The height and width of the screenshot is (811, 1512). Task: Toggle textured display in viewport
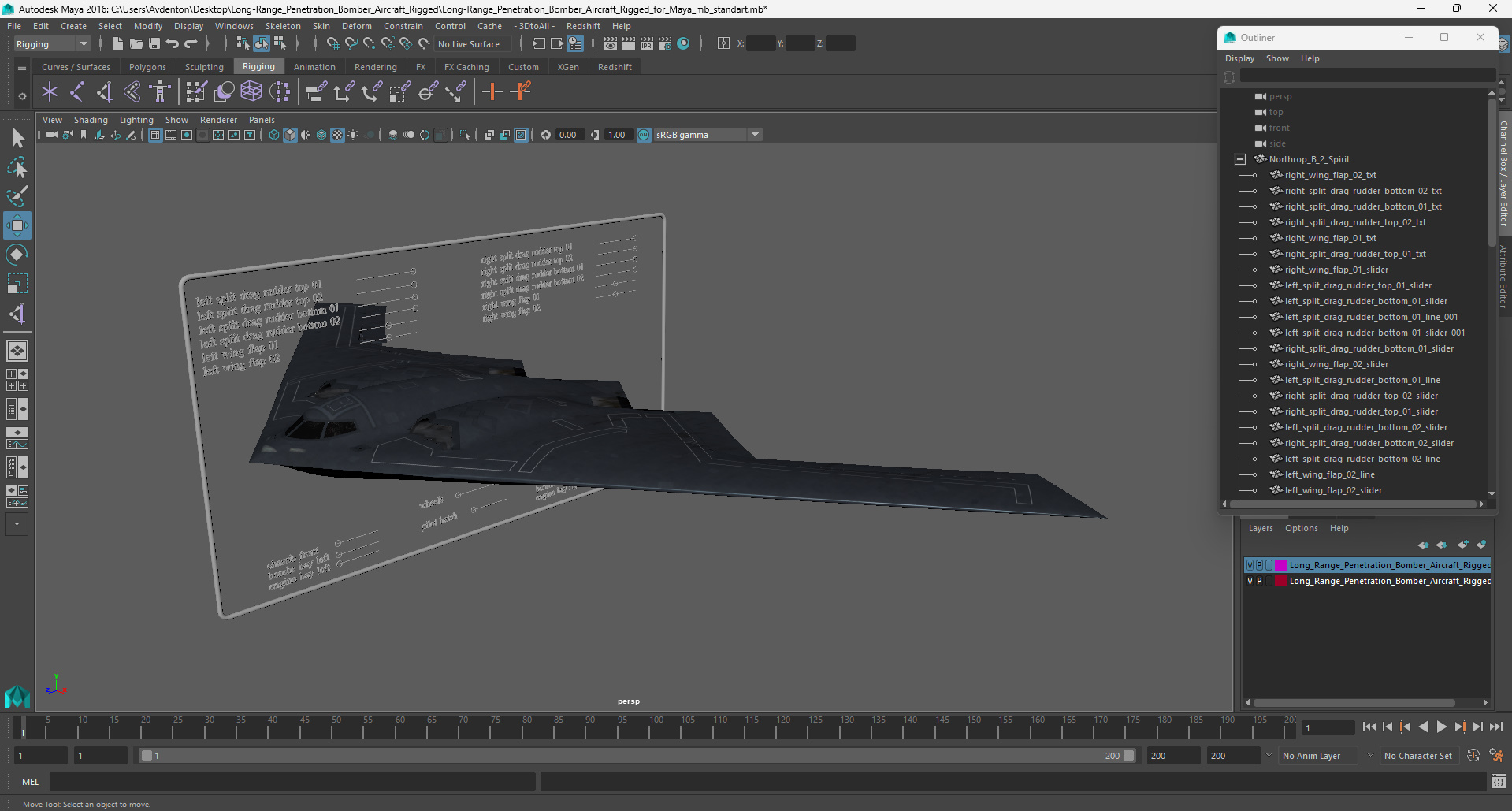pos(337,135)
